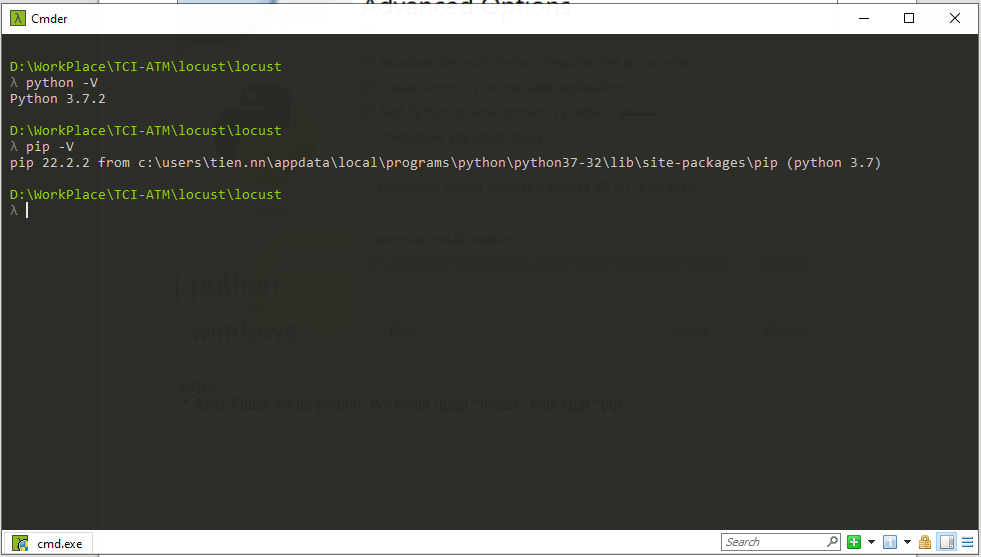Click the Cmder title text
The image size is (981, 557).
pos(49,18)
